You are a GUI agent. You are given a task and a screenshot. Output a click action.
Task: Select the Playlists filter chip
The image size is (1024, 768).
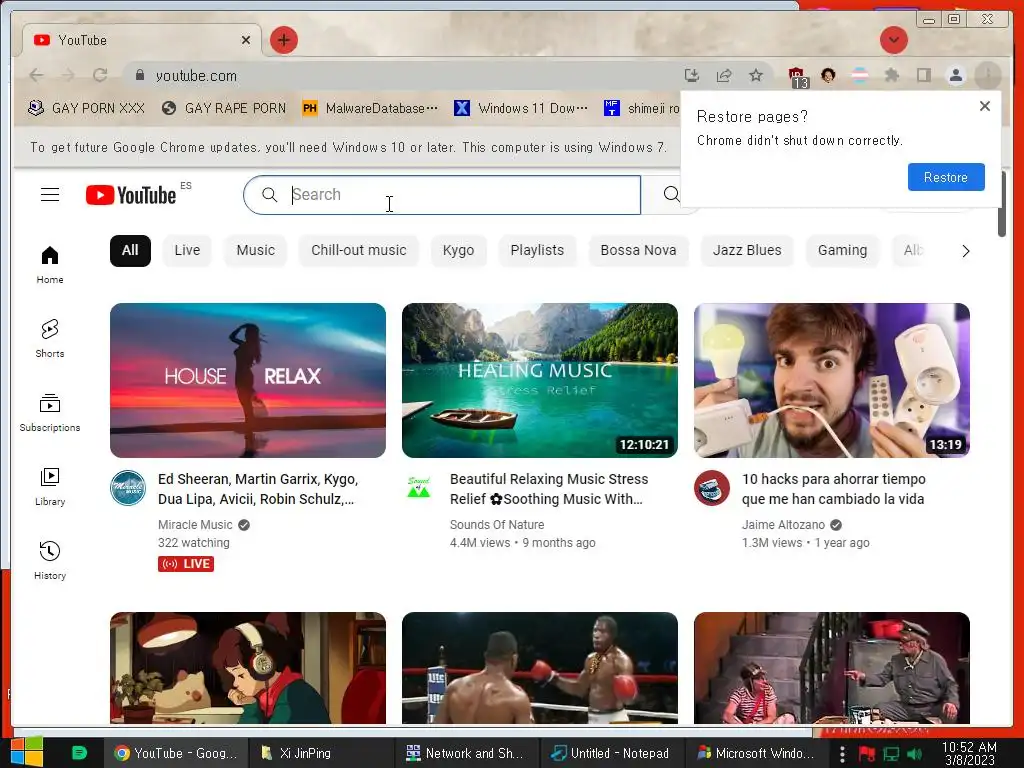coord(537,251)
